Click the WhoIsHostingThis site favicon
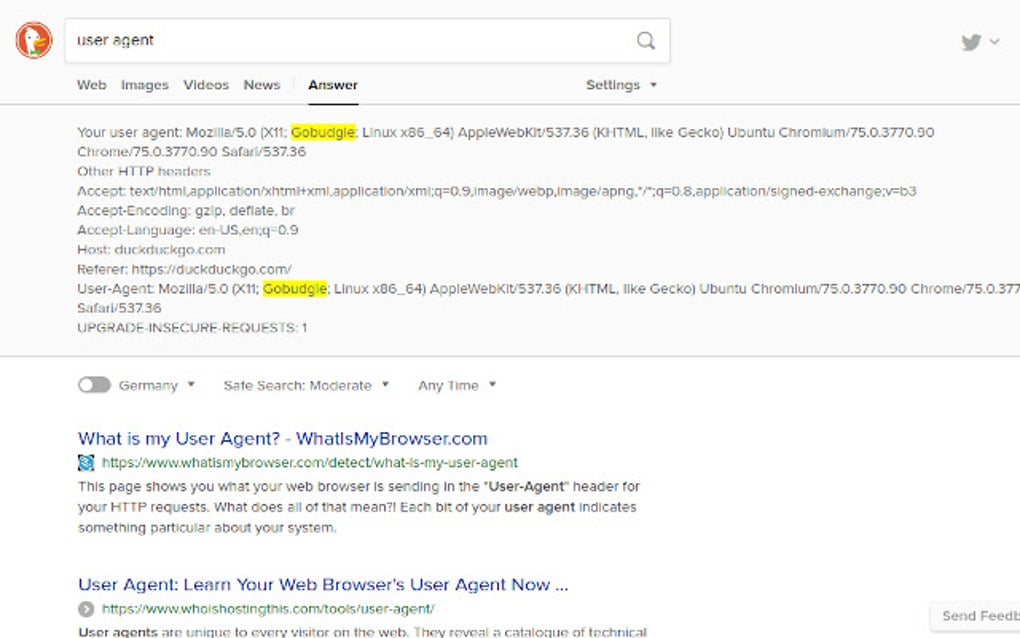The image size is (1020, 638). 85,608
